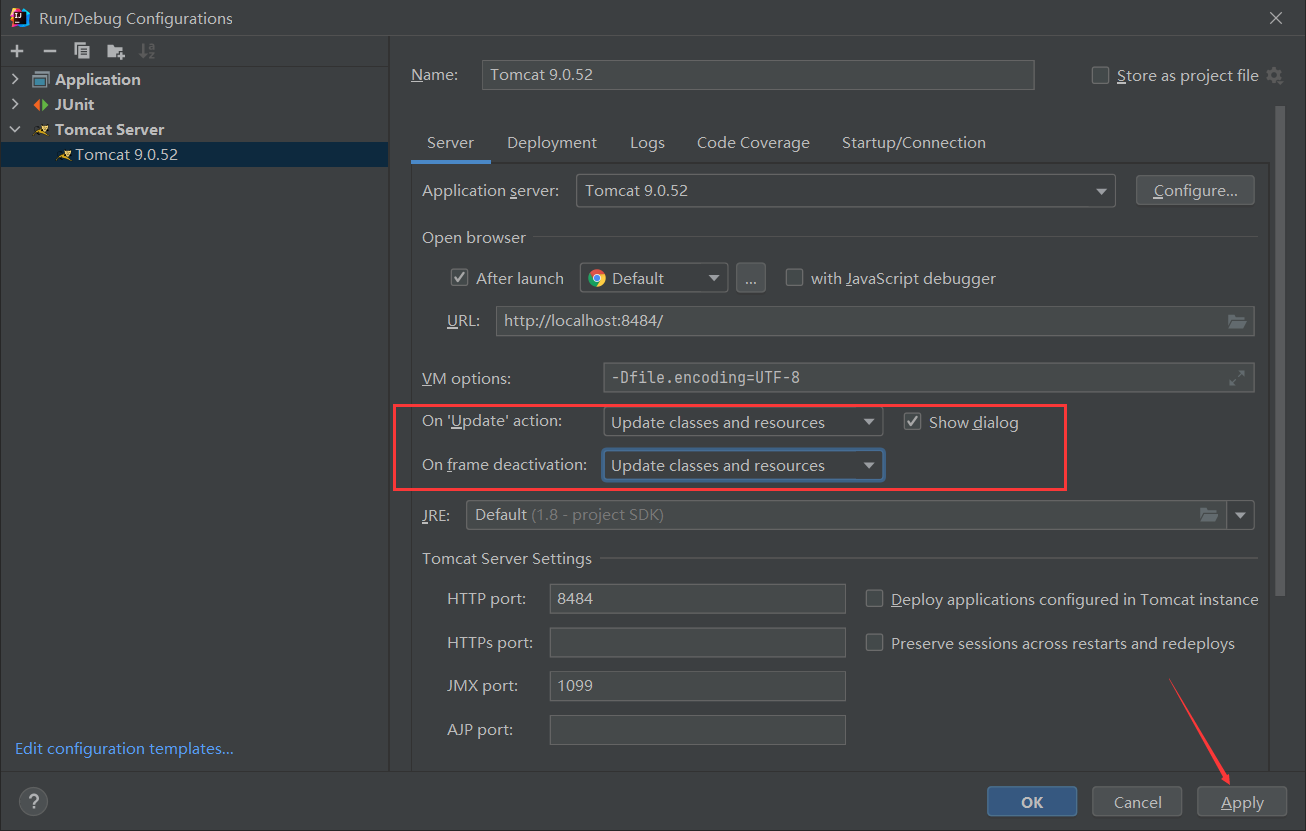Screen dimensions: 1306x831
Task: Copy configuration icon in toolbar
Action: pos(82,51)
